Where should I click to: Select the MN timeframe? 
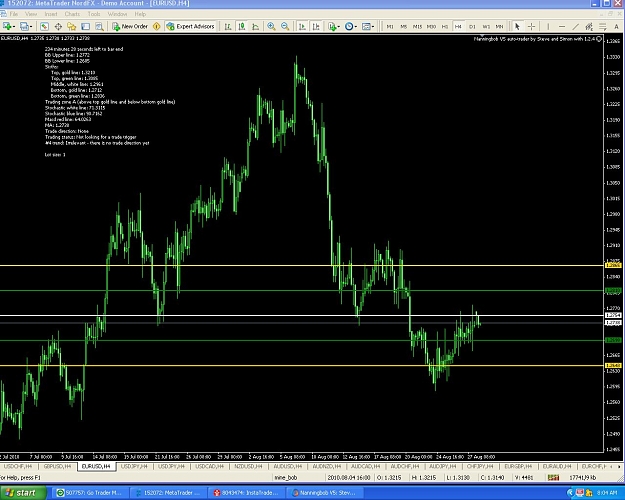(499, 27)
